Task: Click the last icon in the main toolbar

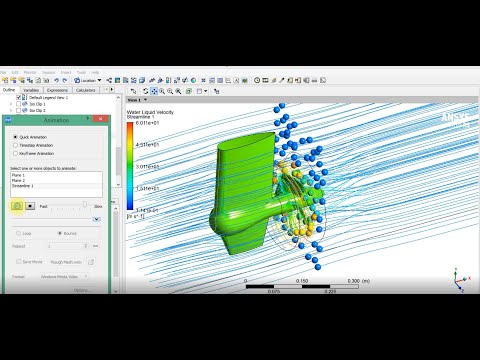Action: point(323,80)
